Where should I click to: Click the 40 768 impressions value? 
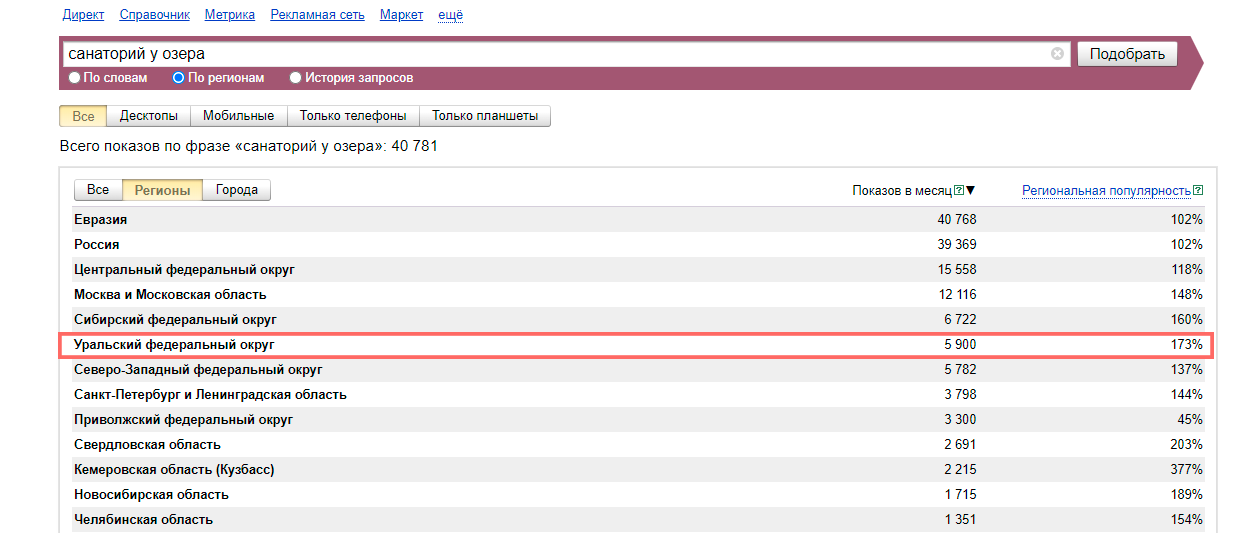(x=957, y=219)
